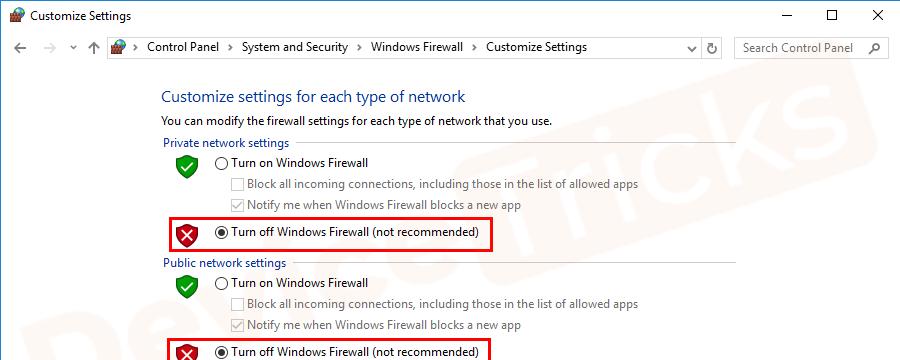Click the Refresh button in address bar

coord(712,48)
